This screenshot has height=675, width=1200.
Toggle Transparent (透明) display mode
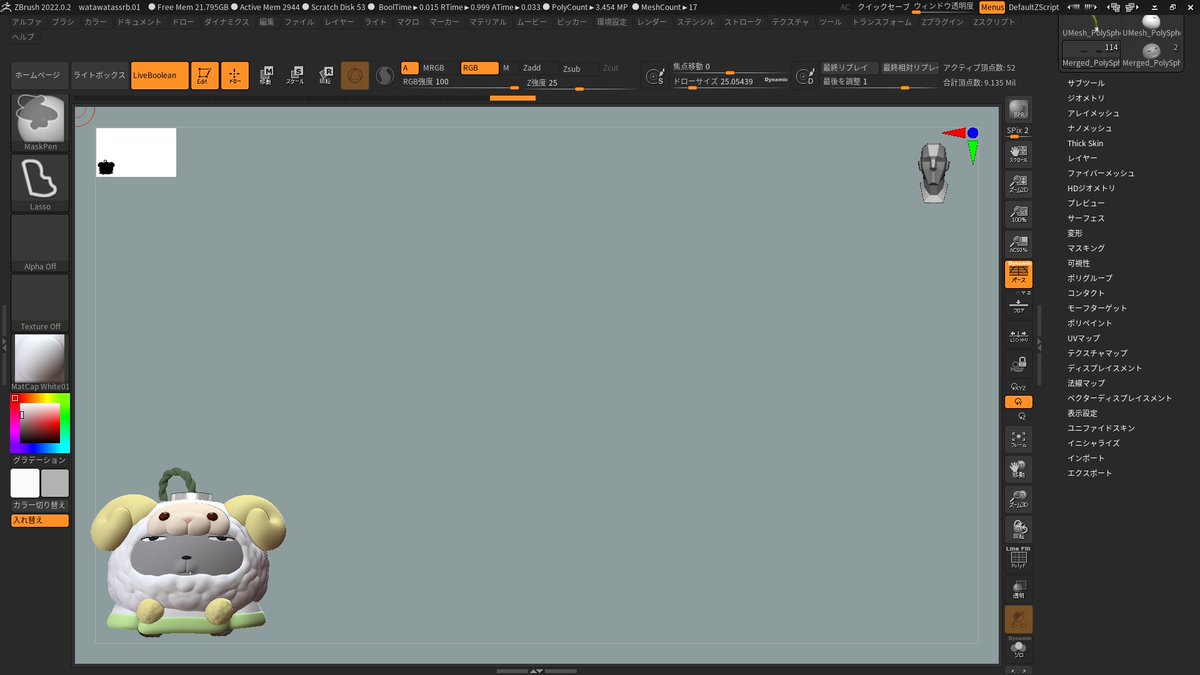(x=1018, y=589)
